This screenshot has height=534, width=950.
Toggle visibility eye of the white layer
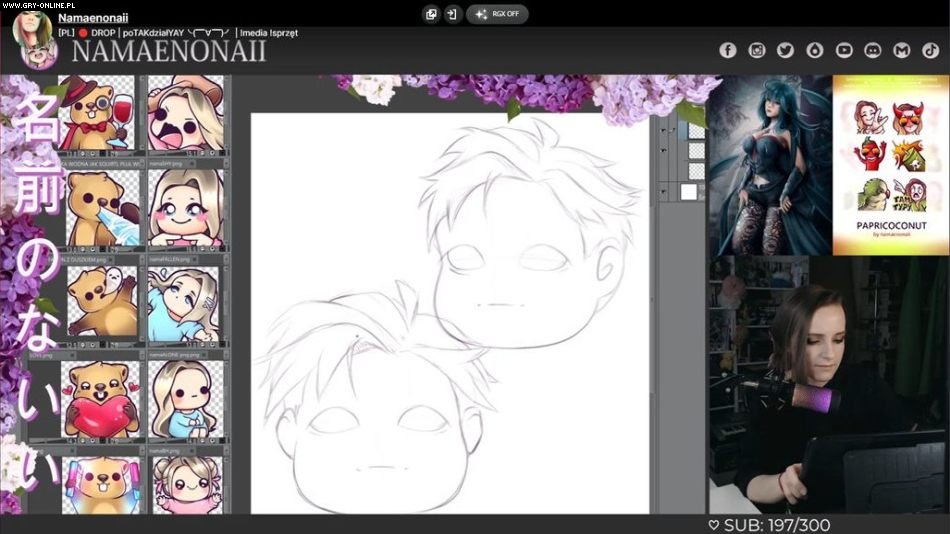(662, 191)
